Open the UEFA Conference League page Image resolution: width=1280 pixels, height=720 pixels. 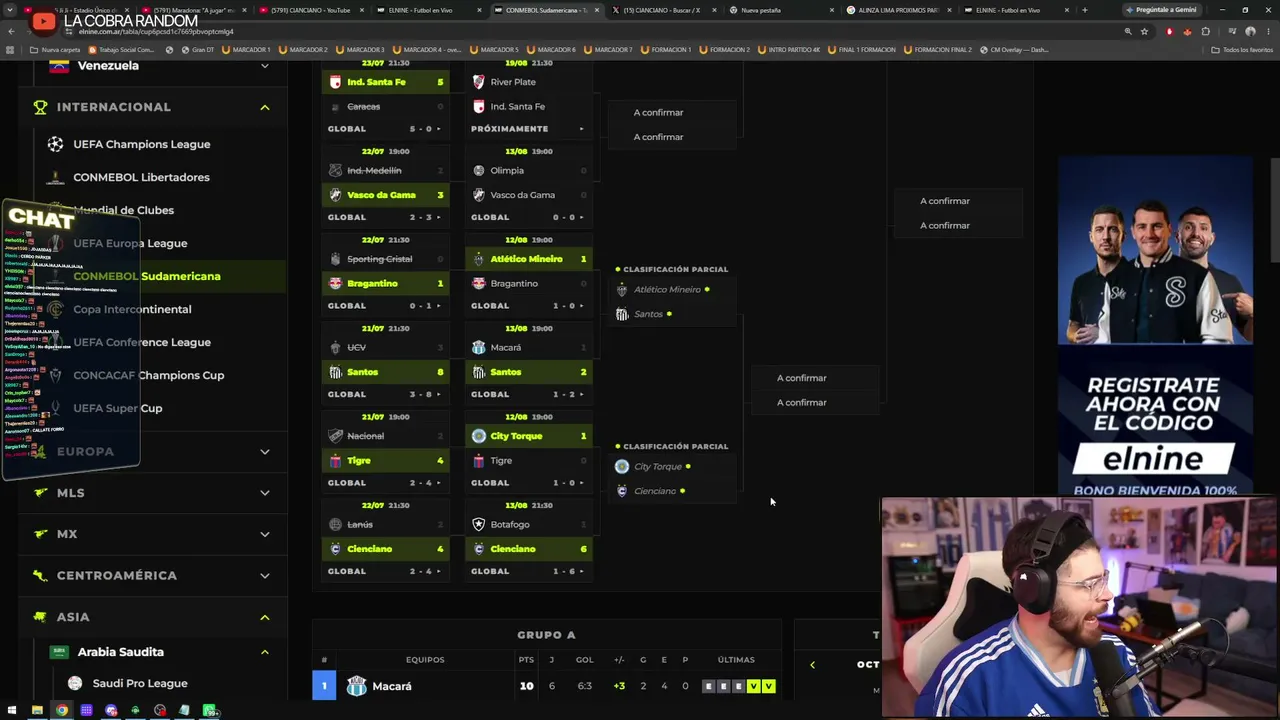pyautogui.click(x=142, y=342)
